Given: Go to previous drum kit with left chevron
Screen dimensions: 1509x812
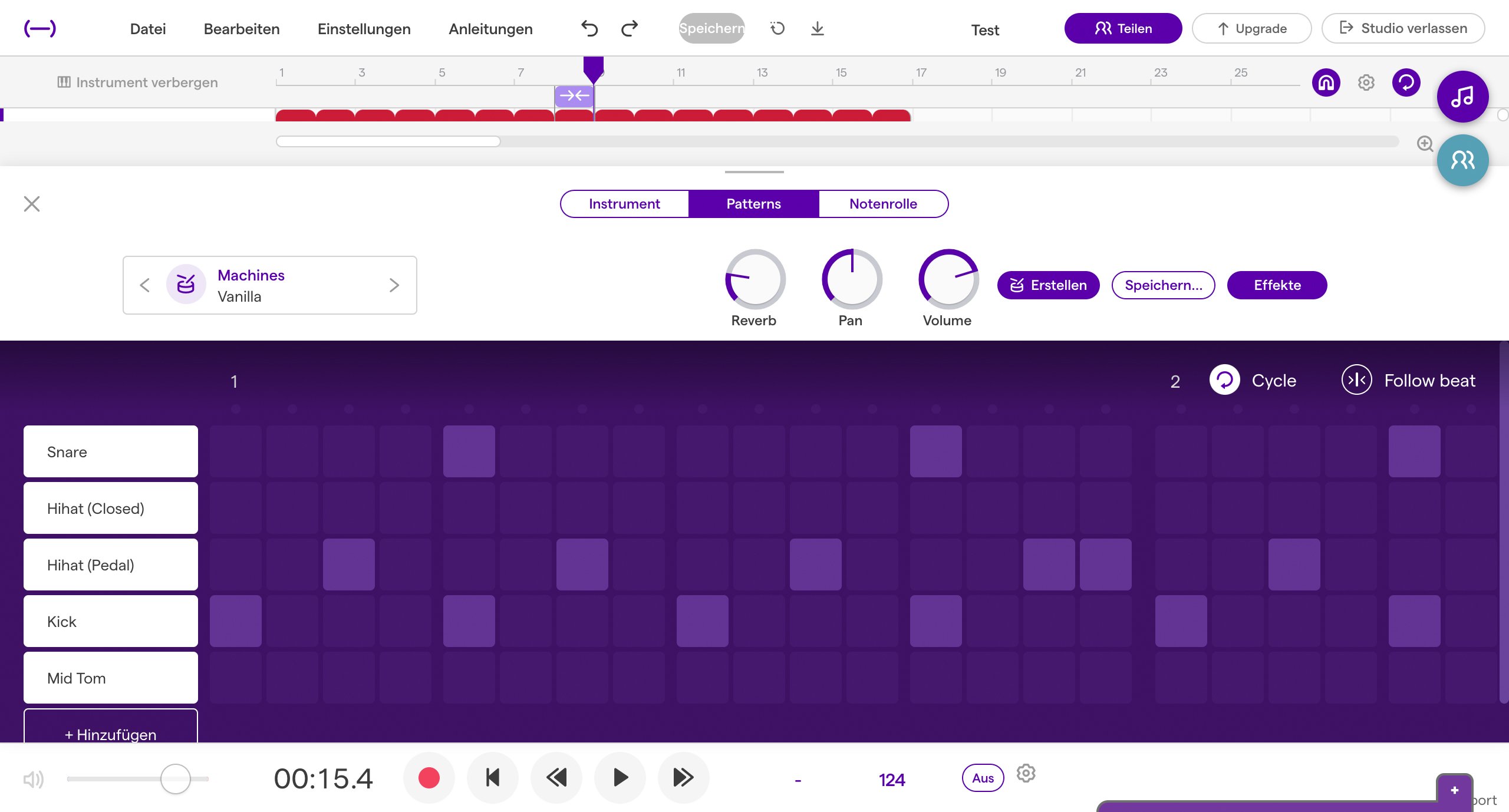Looking at the screenshot, I should [x=145, y=285].
